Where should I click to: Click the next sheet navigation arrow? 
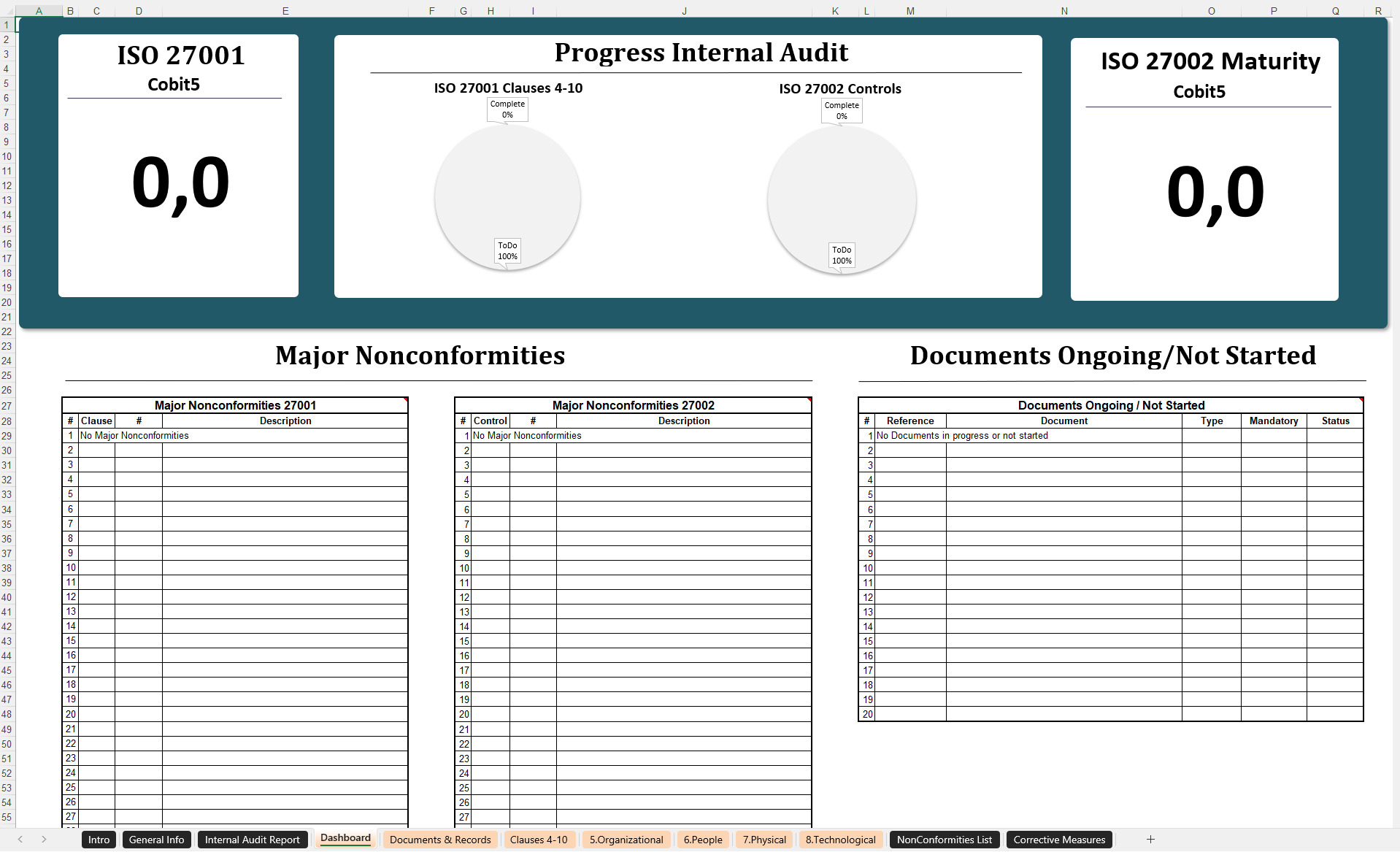(x=44, y=839)
